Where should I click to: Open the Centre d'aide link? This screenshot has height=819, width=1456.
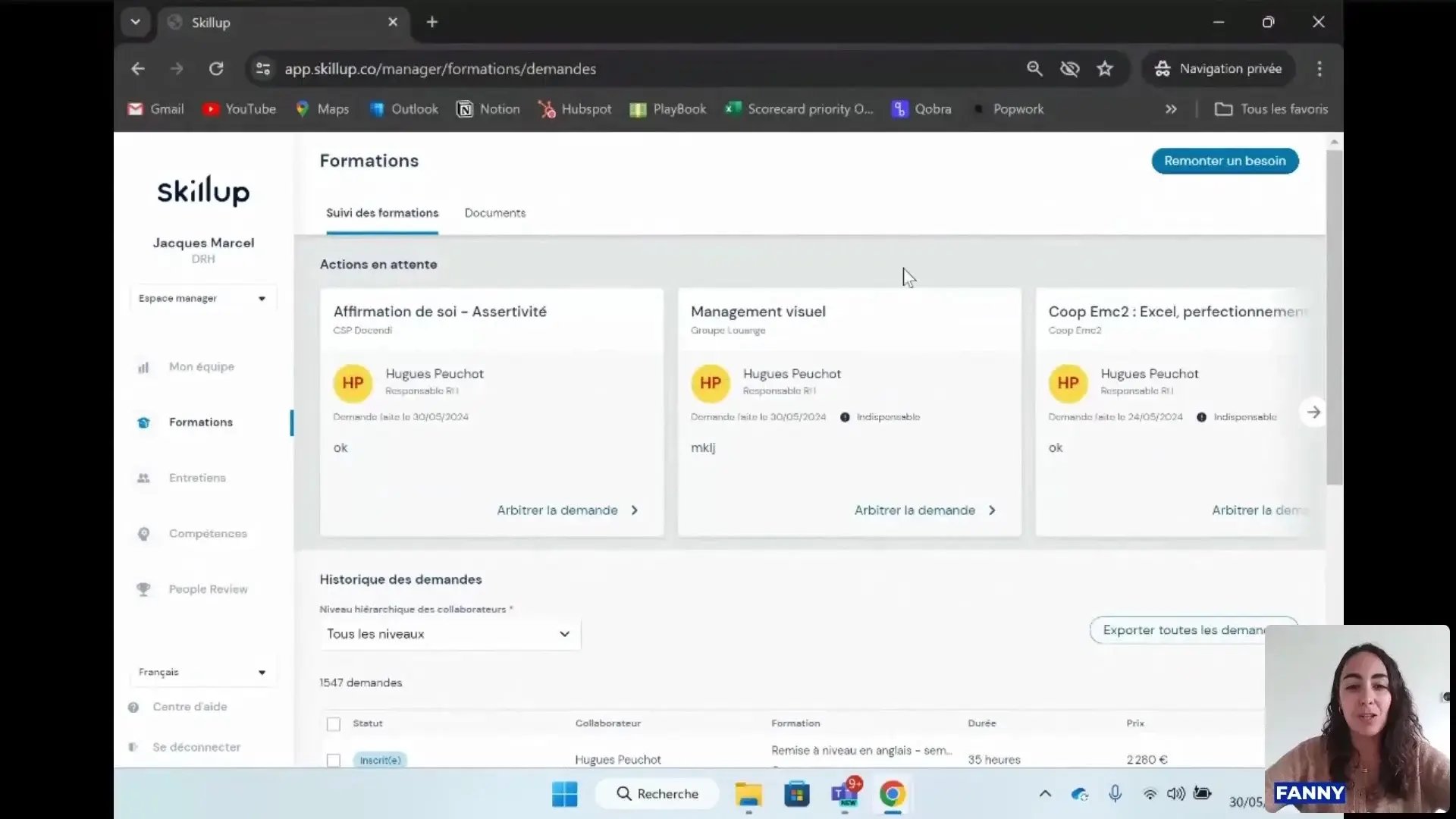[x=190, y=707]
